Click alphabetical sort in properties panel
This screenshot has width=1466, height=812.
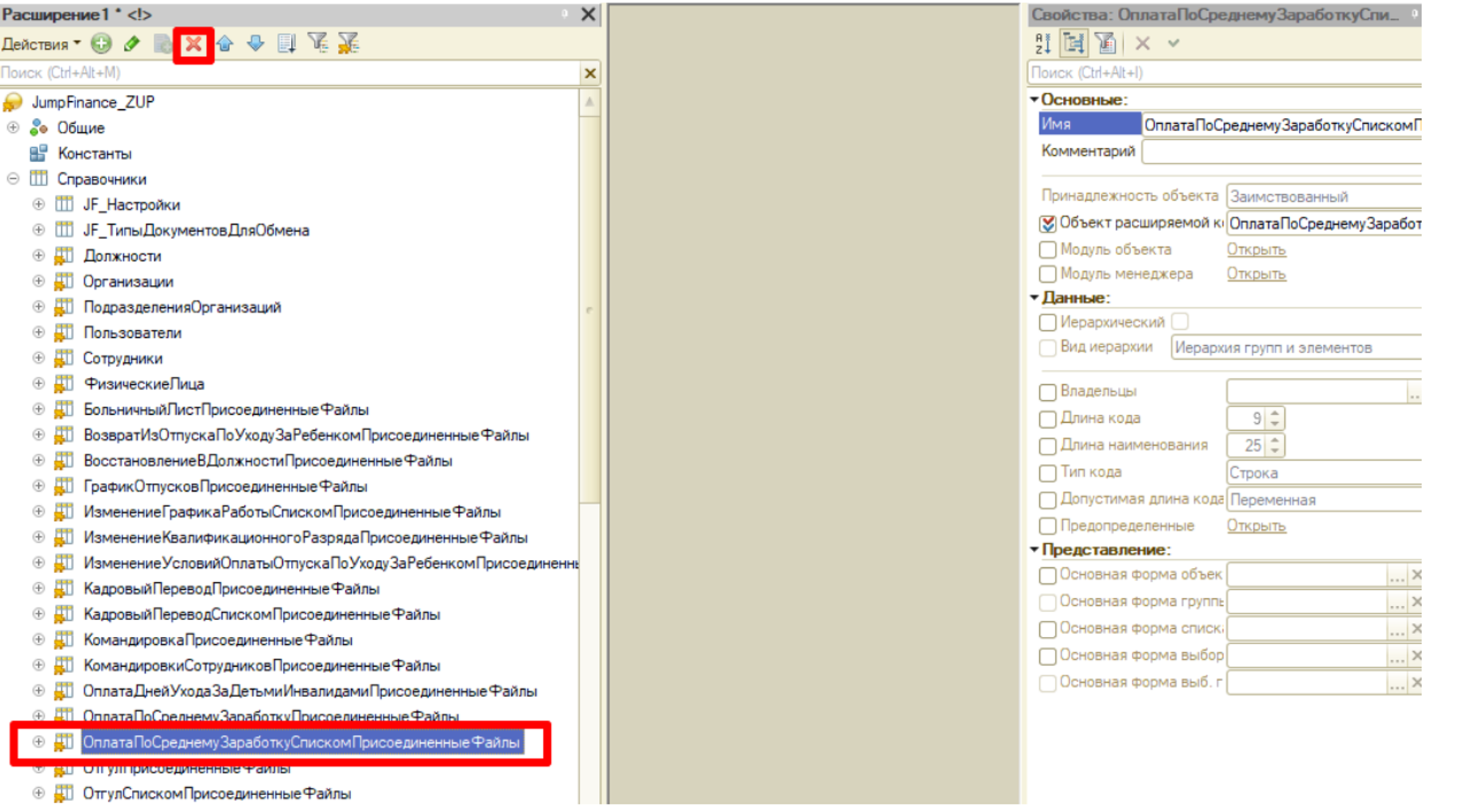pyautogui.click(x=1043, y=44)
